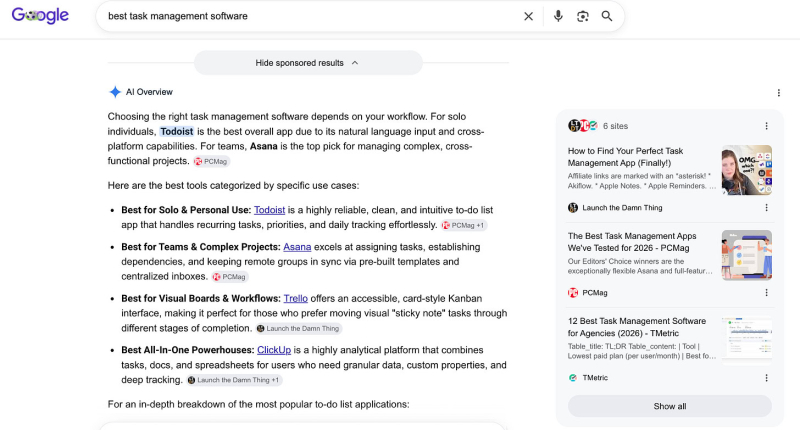Viewport: 800px width, 430px height.
Task: Click 'Here are the best tools categorized' sentence
Action: [233, 186]
